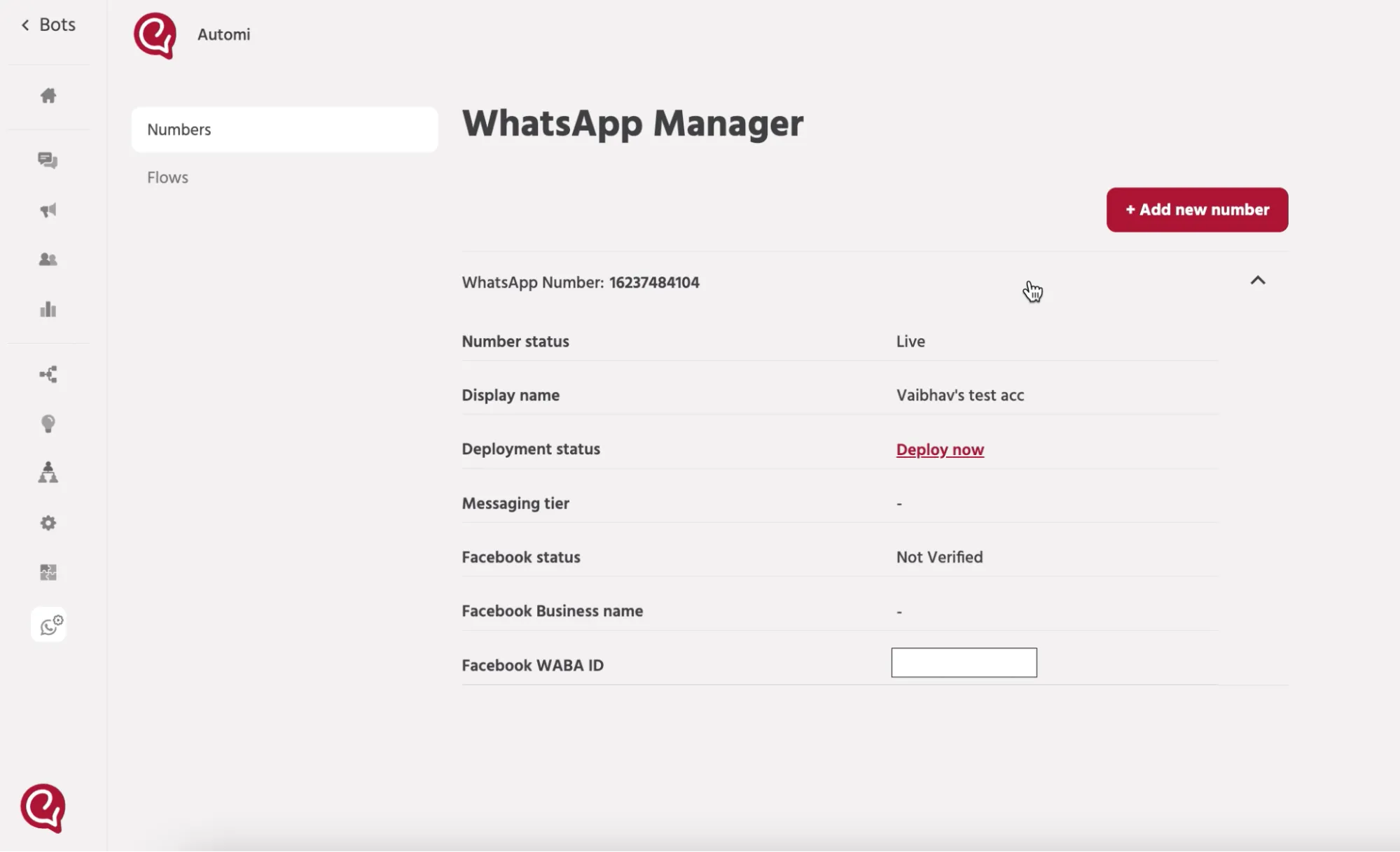Open the Home icon in sidebar
1400x852 pixels.
[x=48, y=95]
